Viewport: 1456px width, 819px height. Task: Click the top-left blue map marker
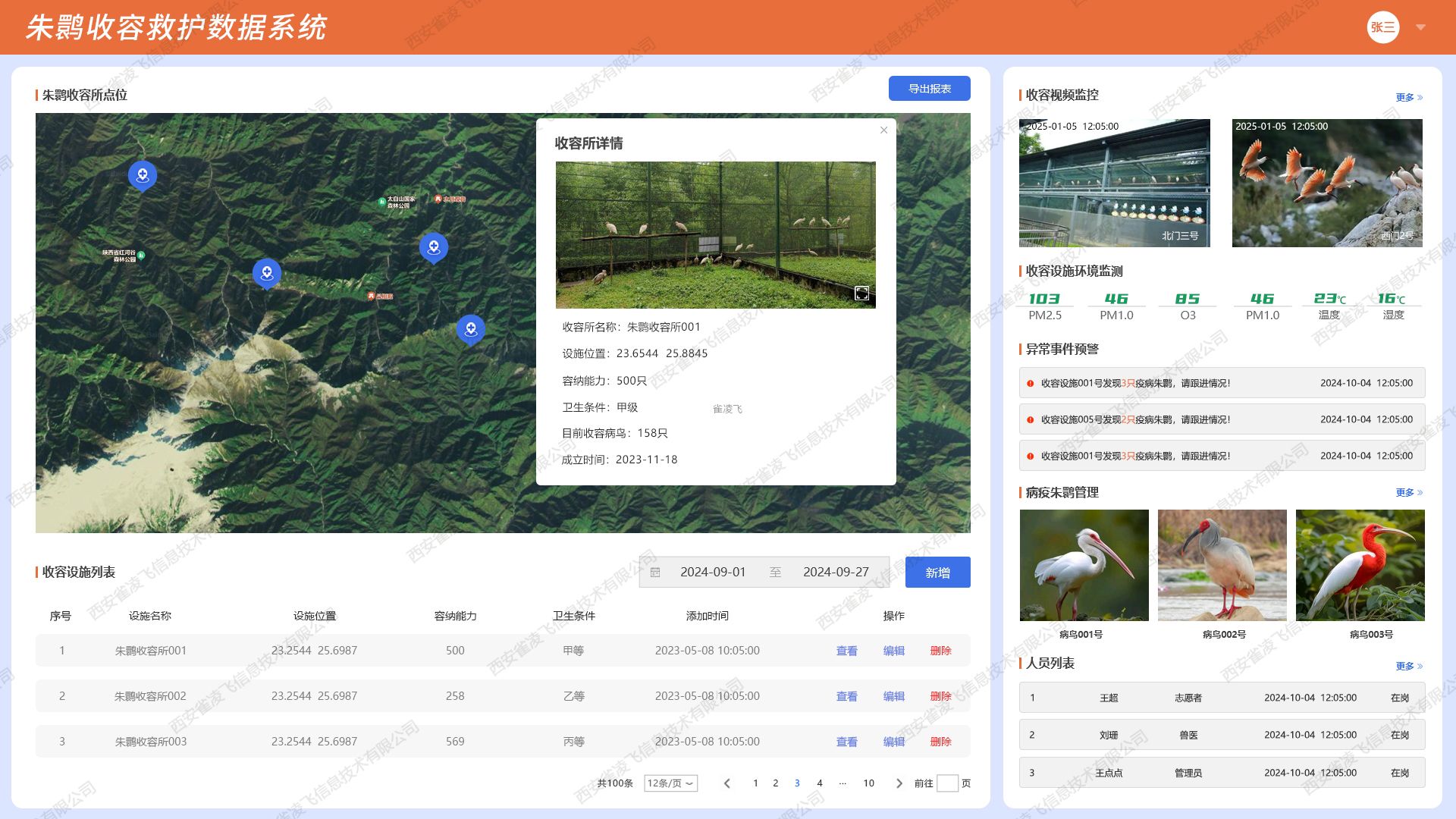143,175
